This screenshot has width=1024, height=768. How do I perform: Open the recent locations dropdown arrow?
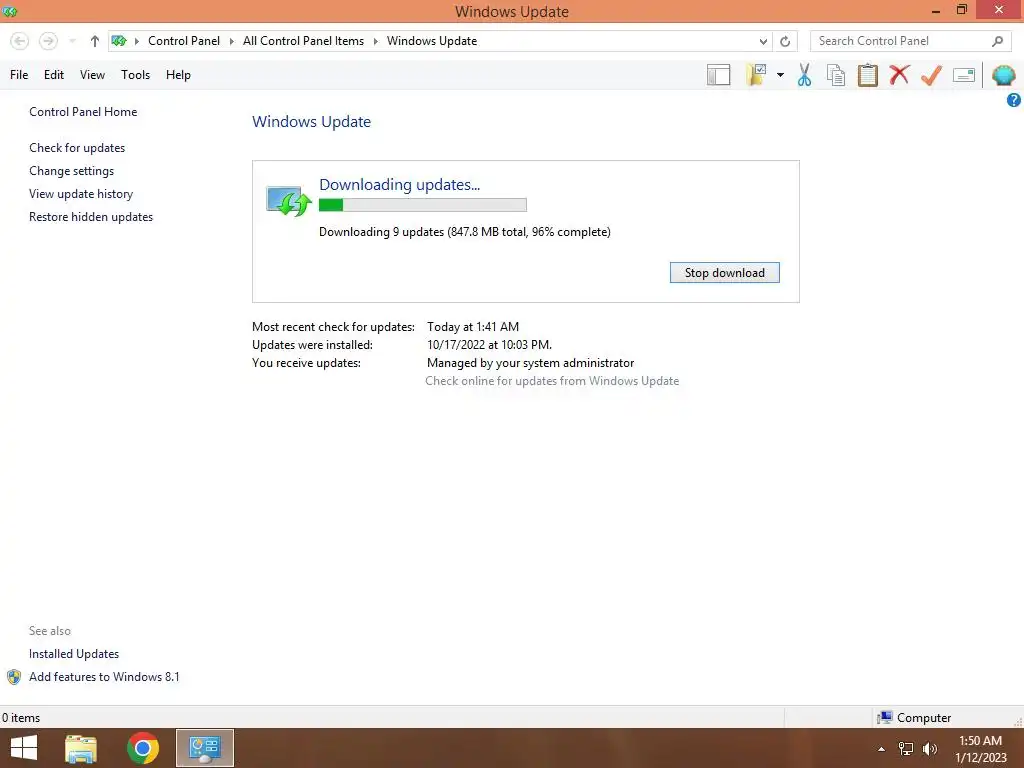72,41
